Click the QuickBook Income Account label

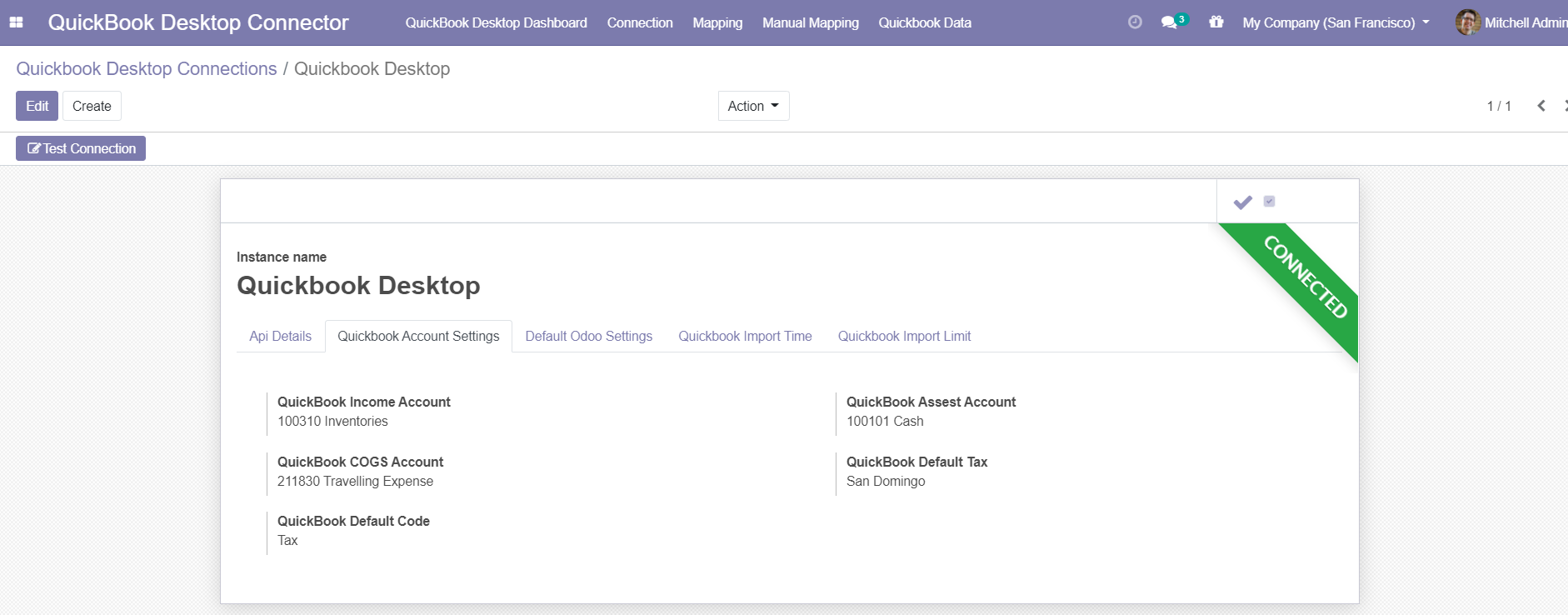click(x=363, y=402)
